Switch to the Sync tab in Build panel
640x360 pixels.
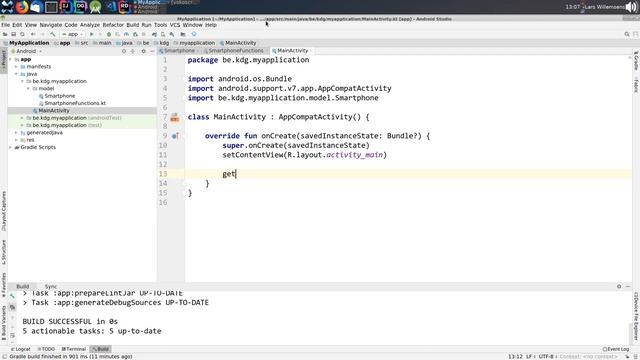(51, 287)
